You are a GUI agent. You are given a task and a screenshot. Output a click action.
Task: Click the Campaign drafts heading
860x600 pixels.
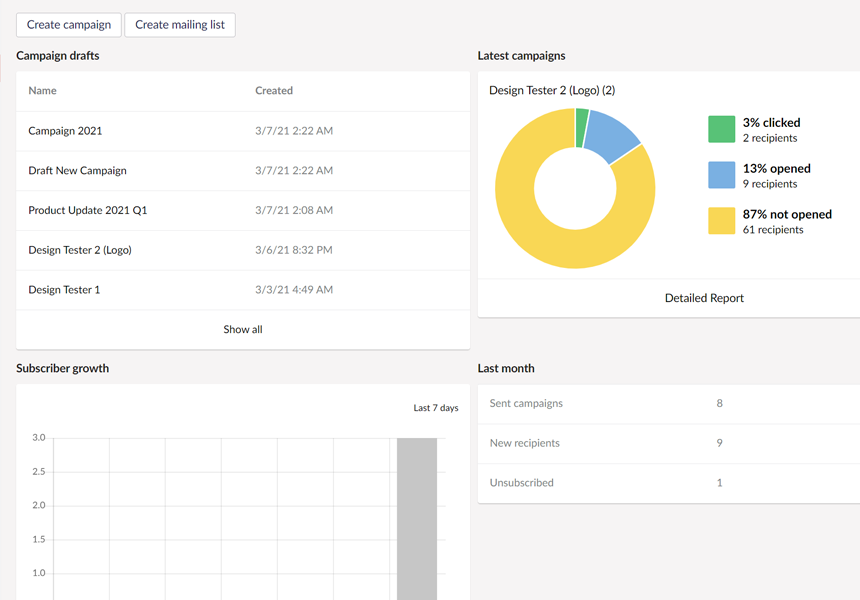click(58, 56)
